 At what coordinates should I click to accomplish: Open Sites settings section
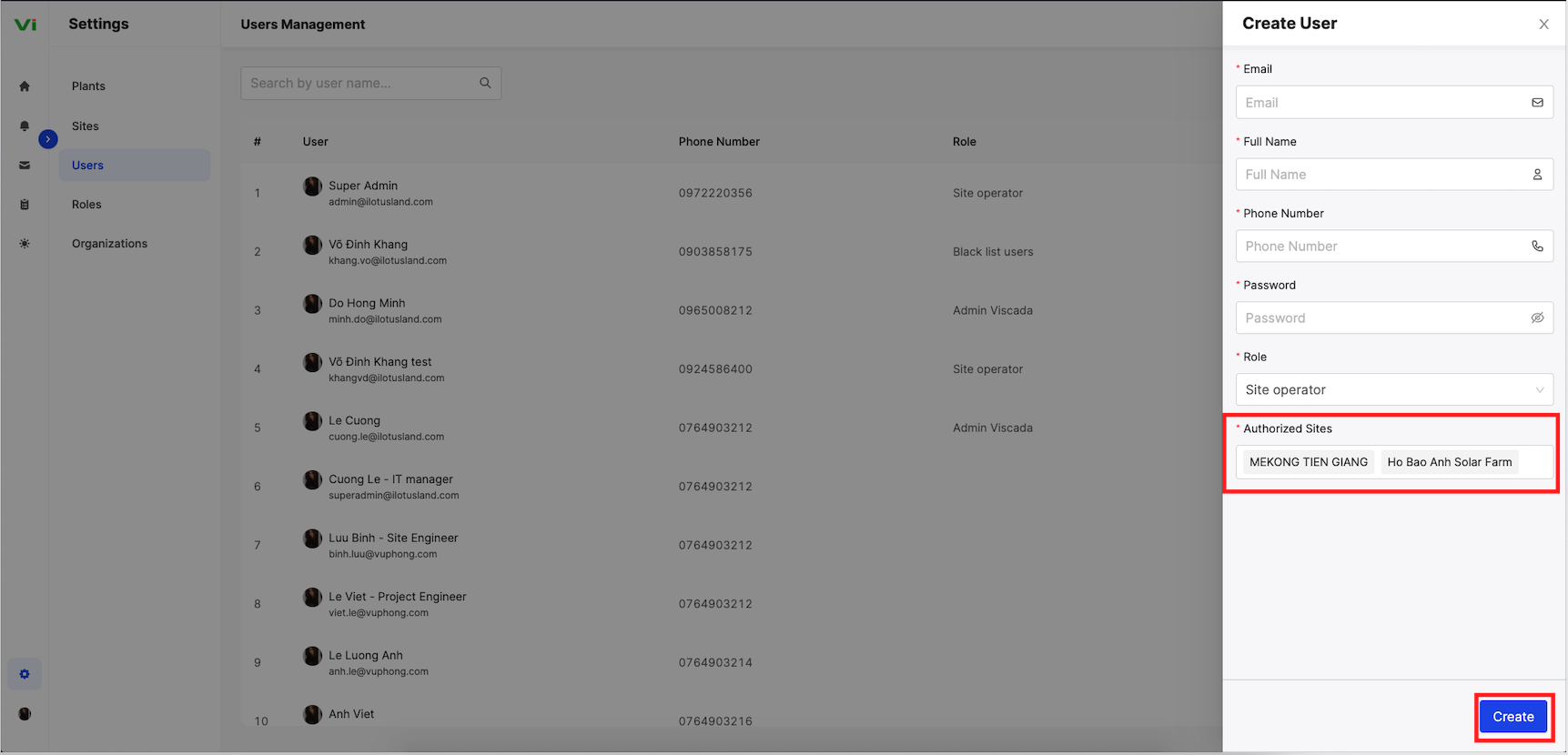pos(86,126)
